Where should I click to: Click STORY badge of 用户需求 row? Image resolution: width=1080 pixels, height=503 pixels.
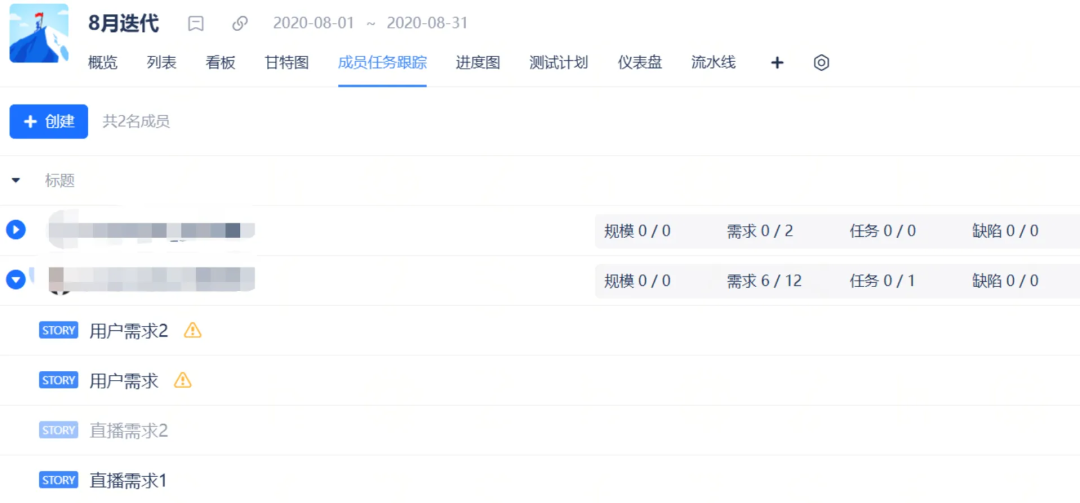(59, 380)
